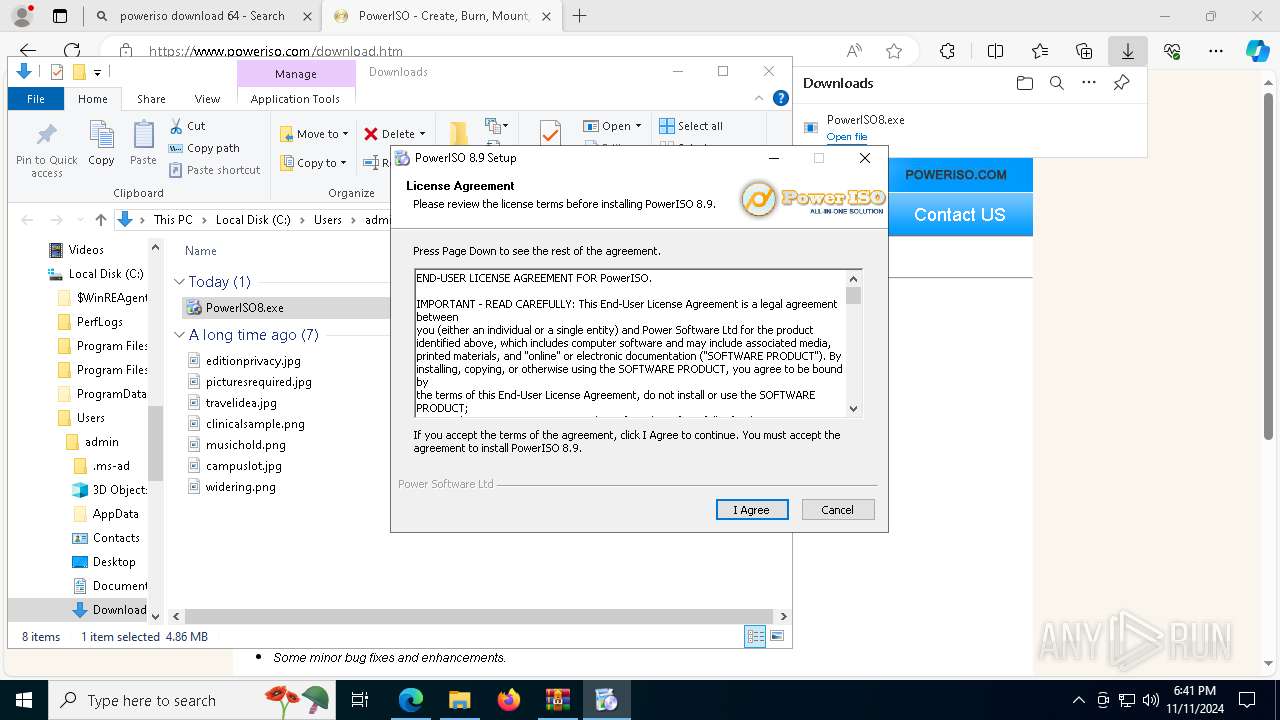Image resolution: width=1280 pixels, height=720 pixels.
Task: Select Share ribbon tab in Explorer
Action: click(x=151, y=99)
